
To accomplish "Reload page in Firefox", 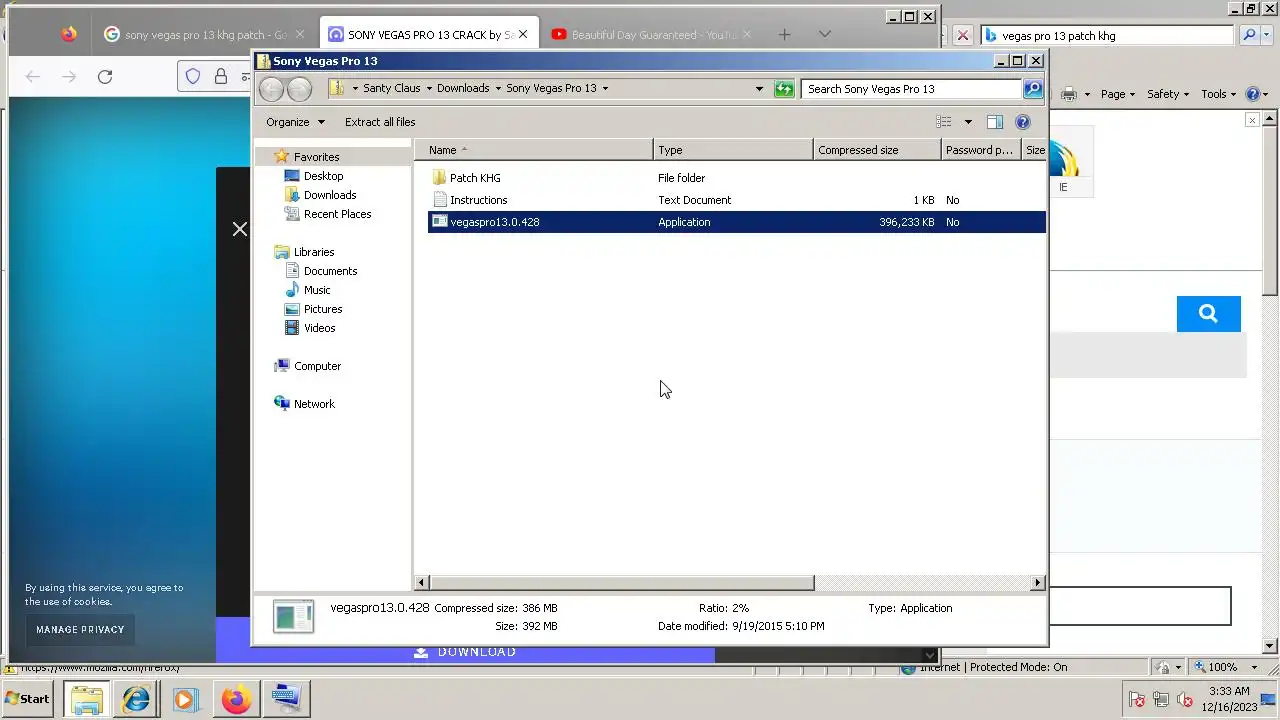I will (105, 77).
